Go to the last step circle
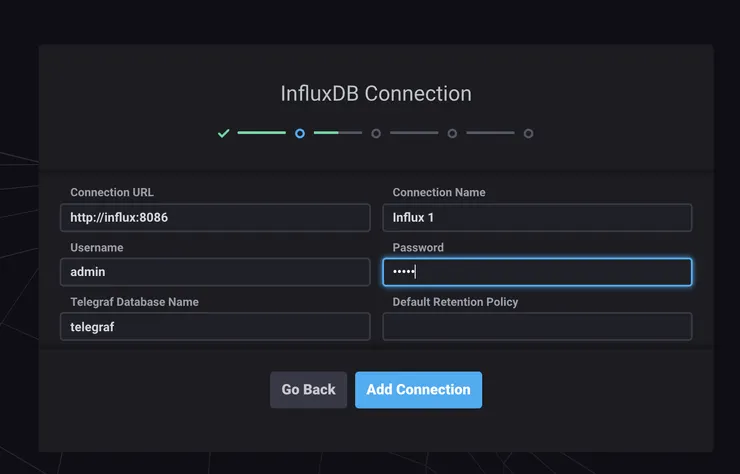The width and height of the screenshot is (740, 474). tap(528, 133)
